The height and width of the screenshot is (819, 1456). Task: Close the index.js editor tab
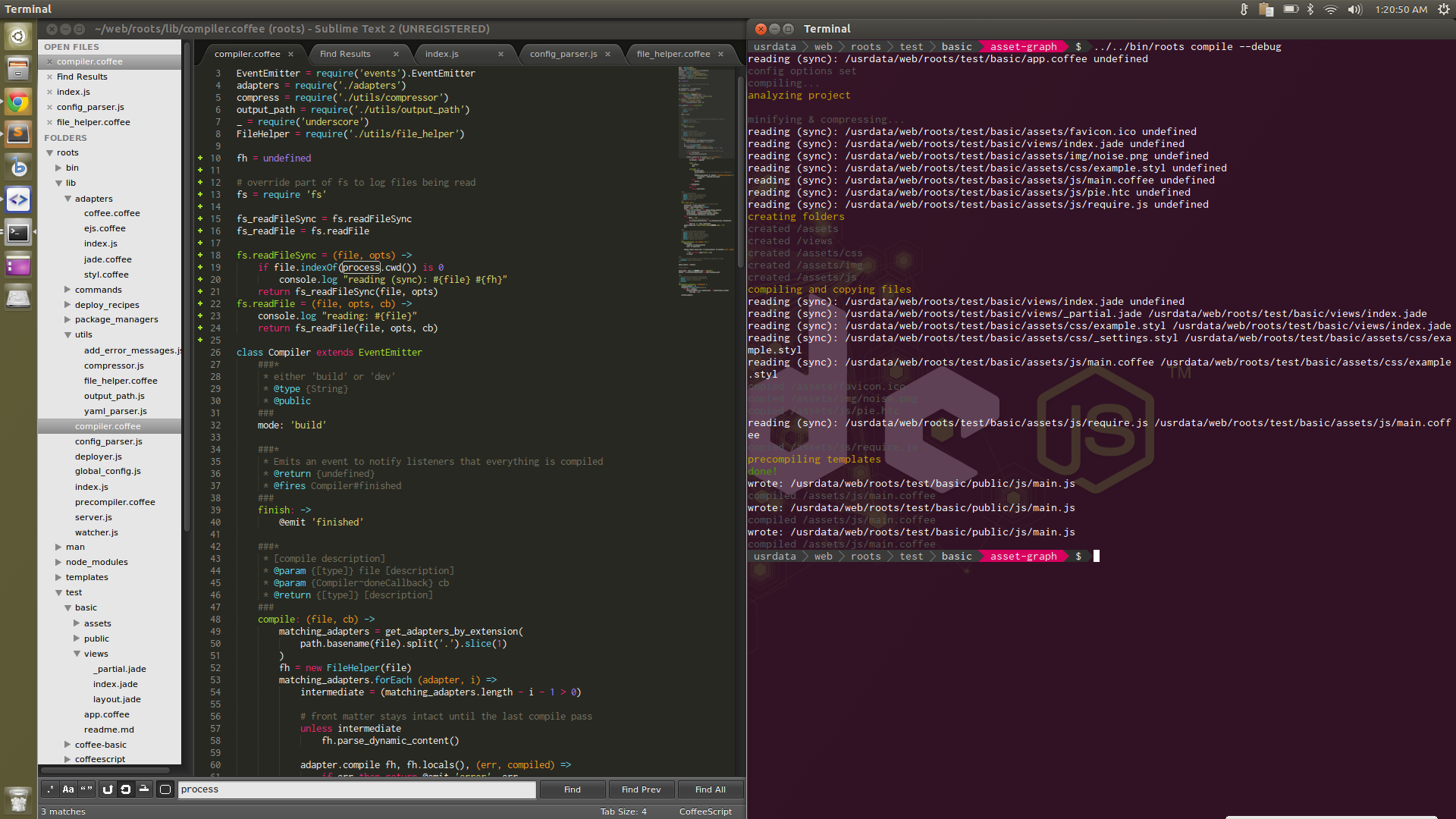click(x=500, y=54)
